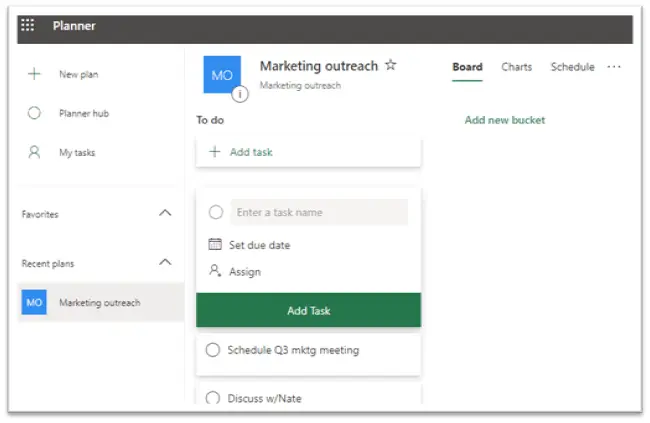Open plan info via the i badge

pos(240,94)
